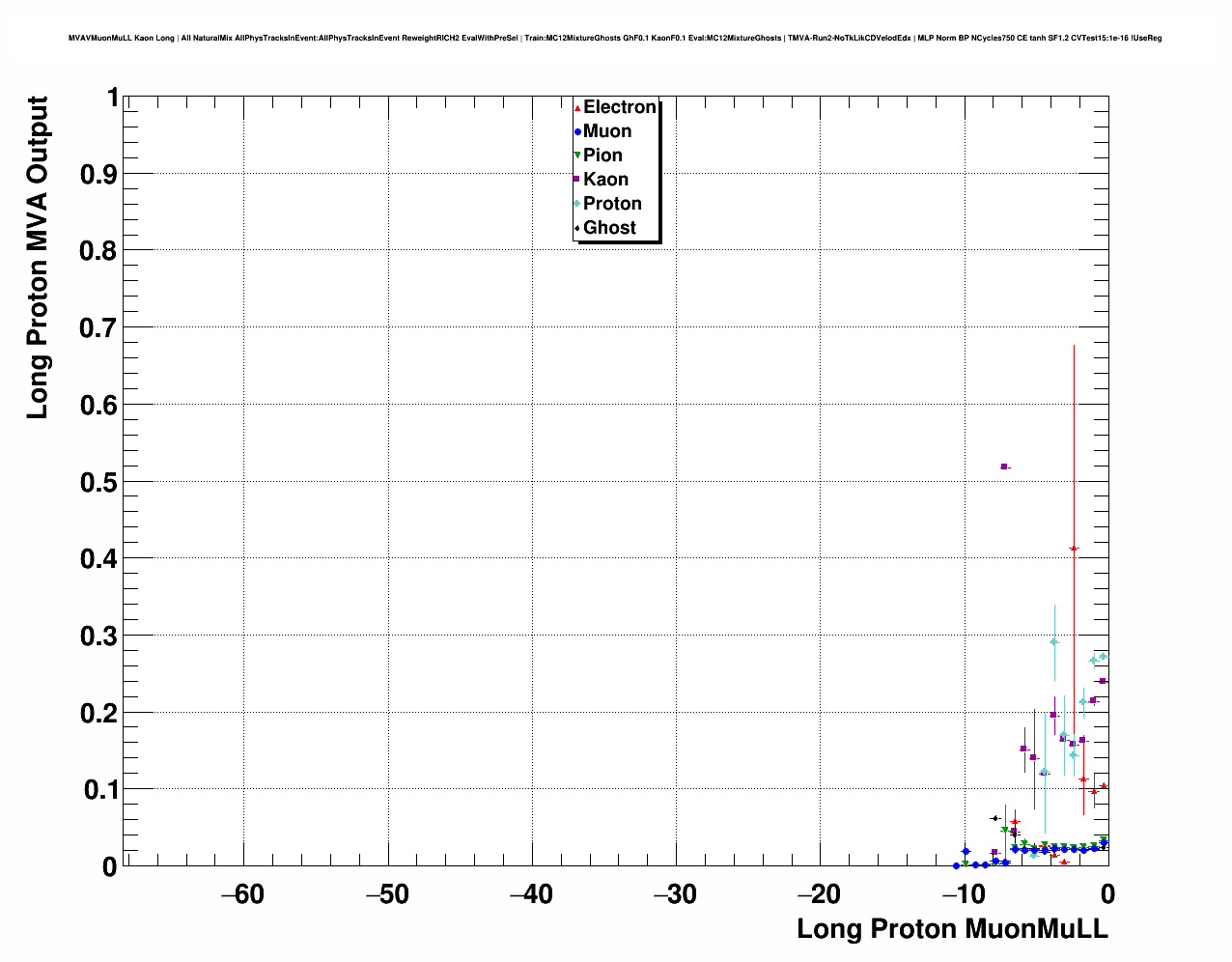This screenshot has width=1232, height=962.
Task: Select the purple Kaon square legend marker
Action: coord(577,180)
